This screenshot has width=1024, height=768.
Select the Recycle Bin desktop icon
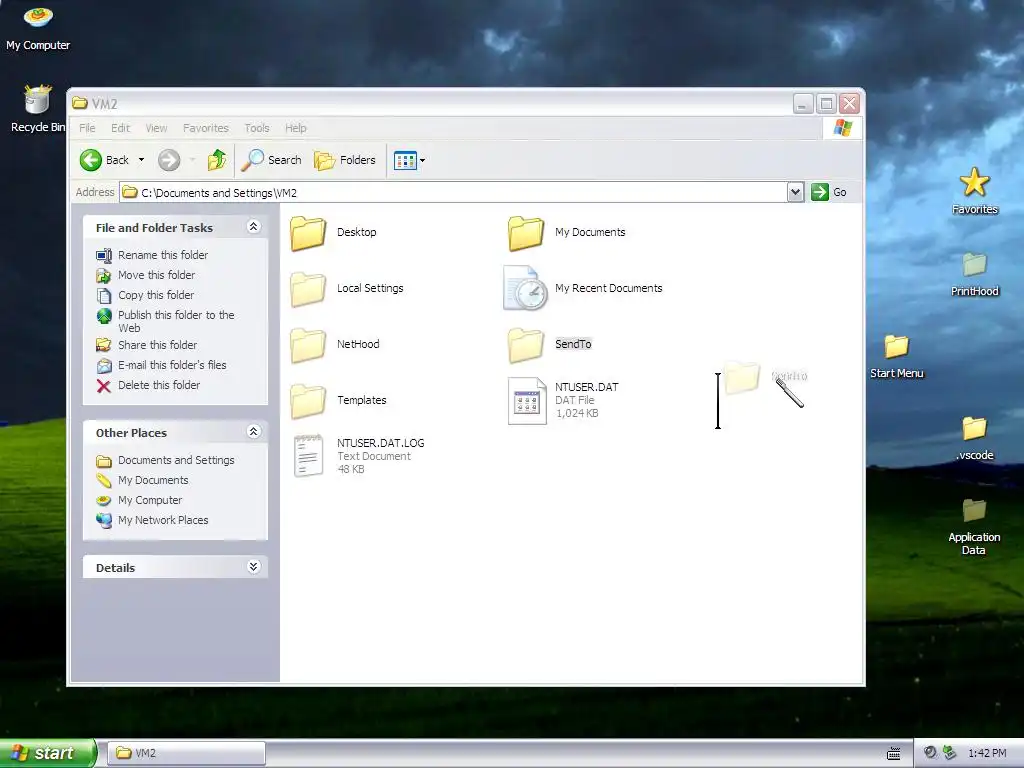point(37,99)
